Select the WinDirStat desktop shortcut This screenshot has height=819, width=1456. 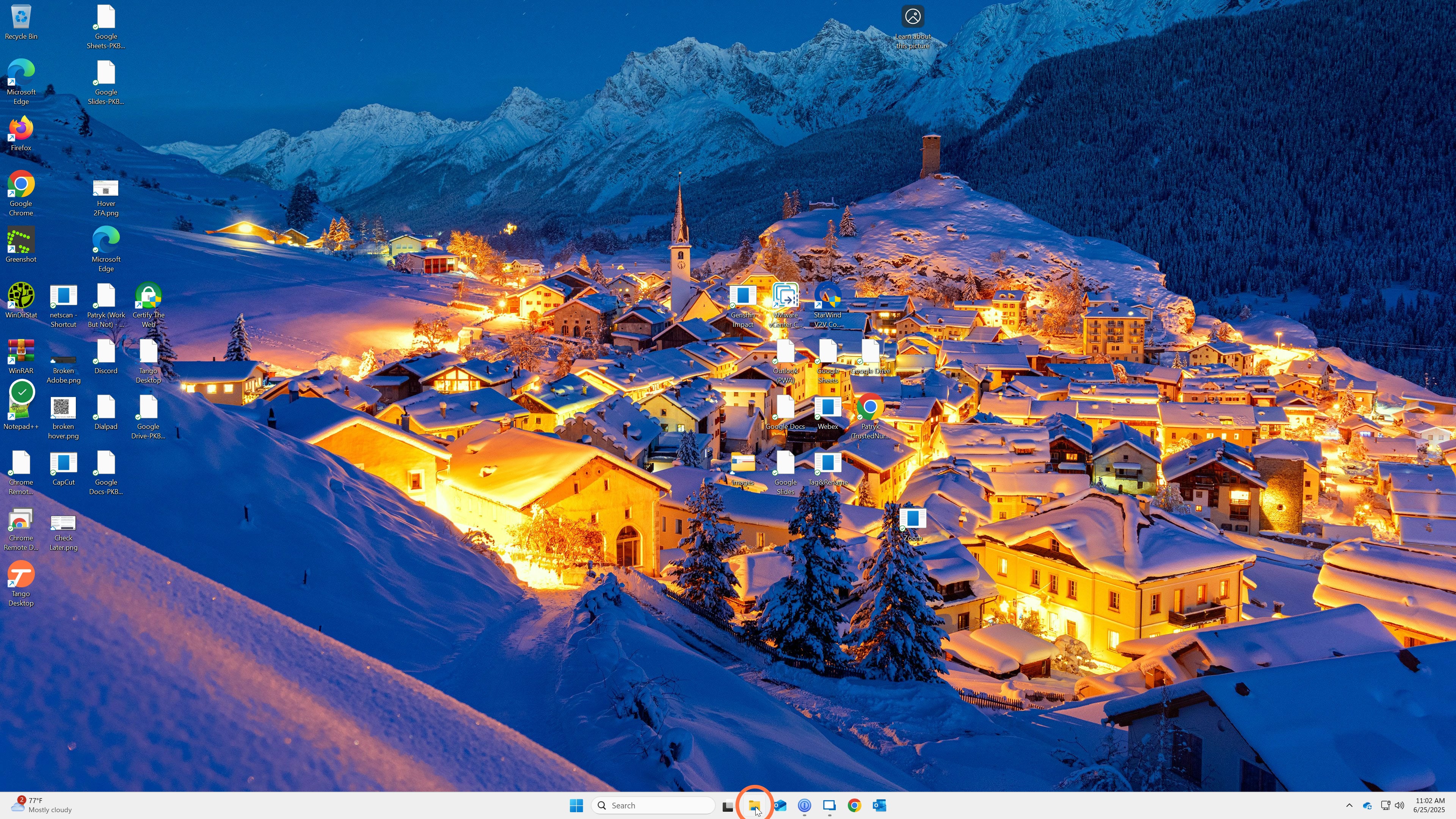(21, 301)
